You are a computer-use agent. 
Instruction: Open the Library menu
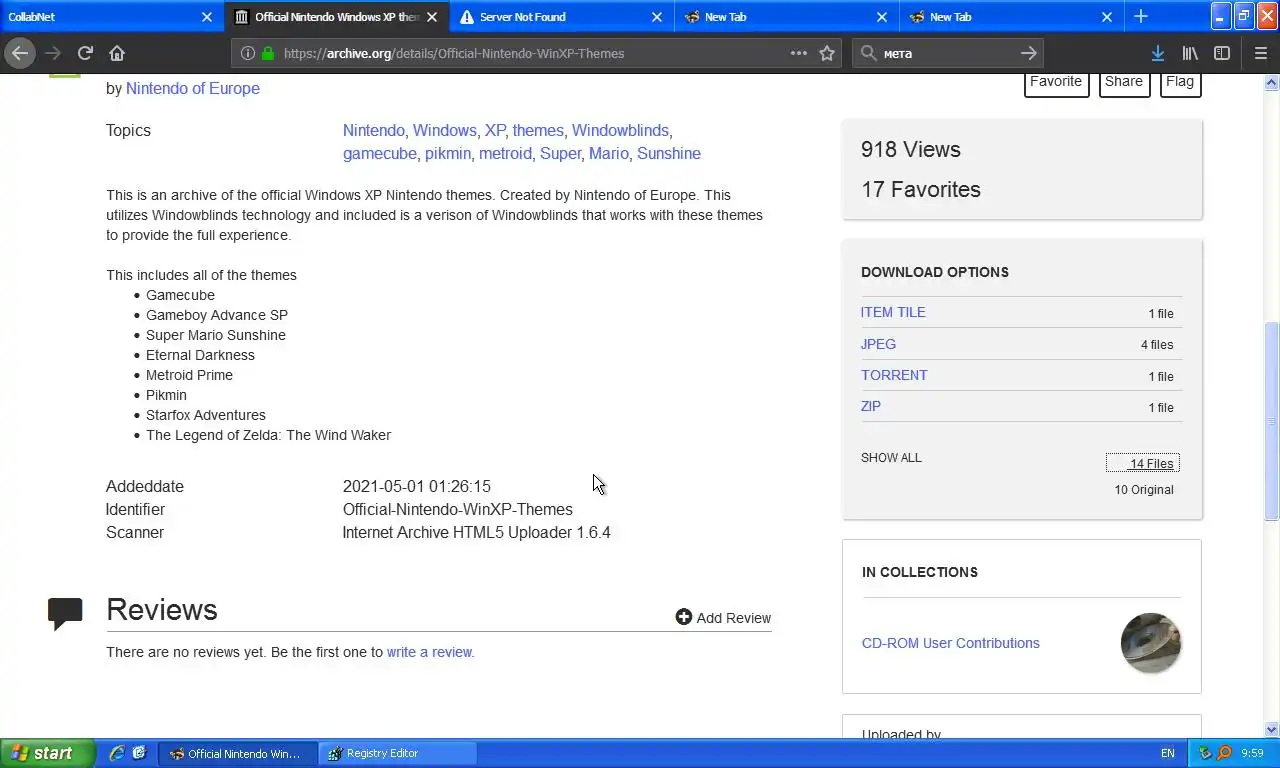(x=1190, y=53)
